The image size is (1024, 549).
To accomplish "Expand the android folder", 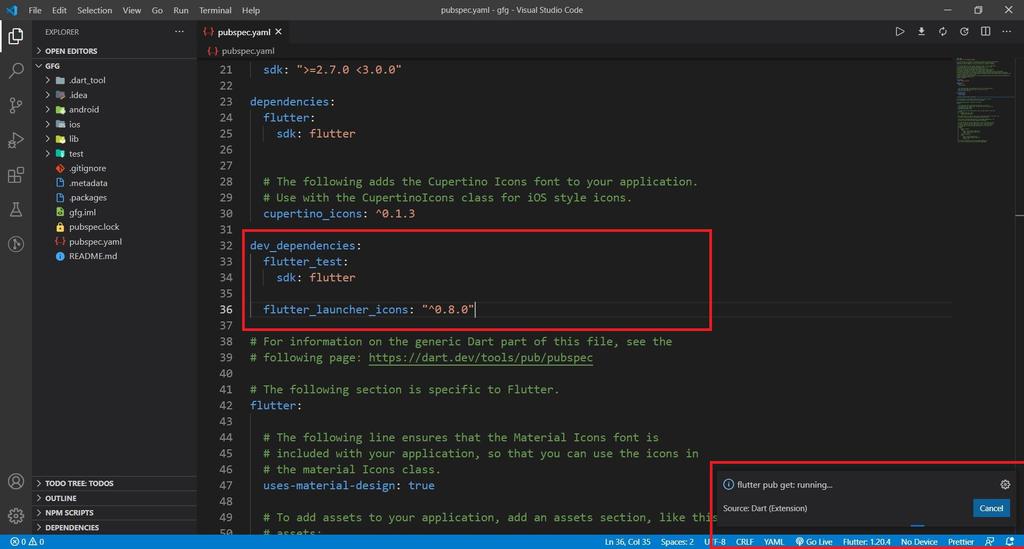I will pos(114,110).
